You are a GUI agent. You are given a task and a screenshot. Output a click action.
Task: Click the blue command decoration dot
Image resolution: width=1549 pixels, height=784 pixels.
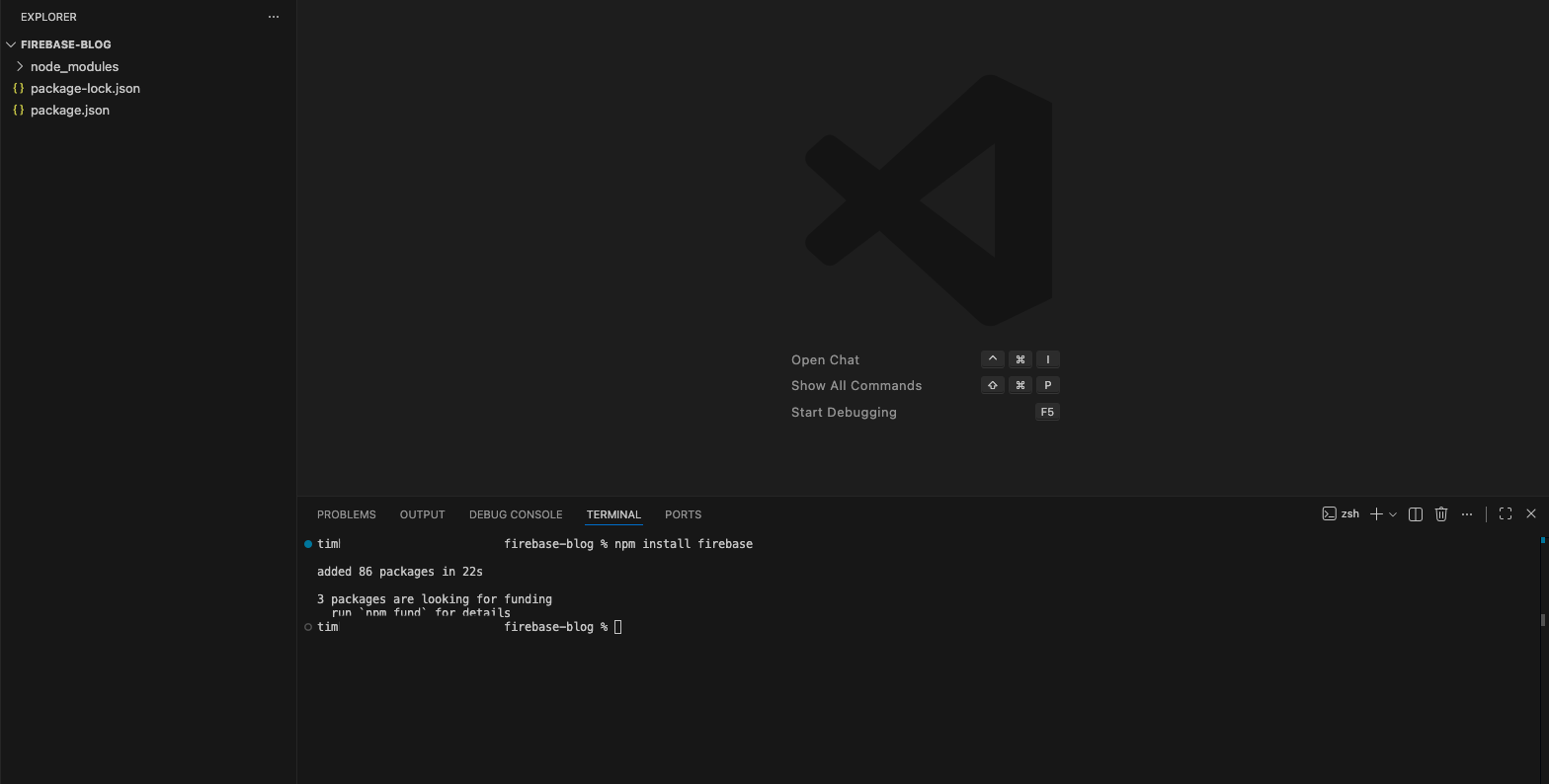click(x=308, y=544)
